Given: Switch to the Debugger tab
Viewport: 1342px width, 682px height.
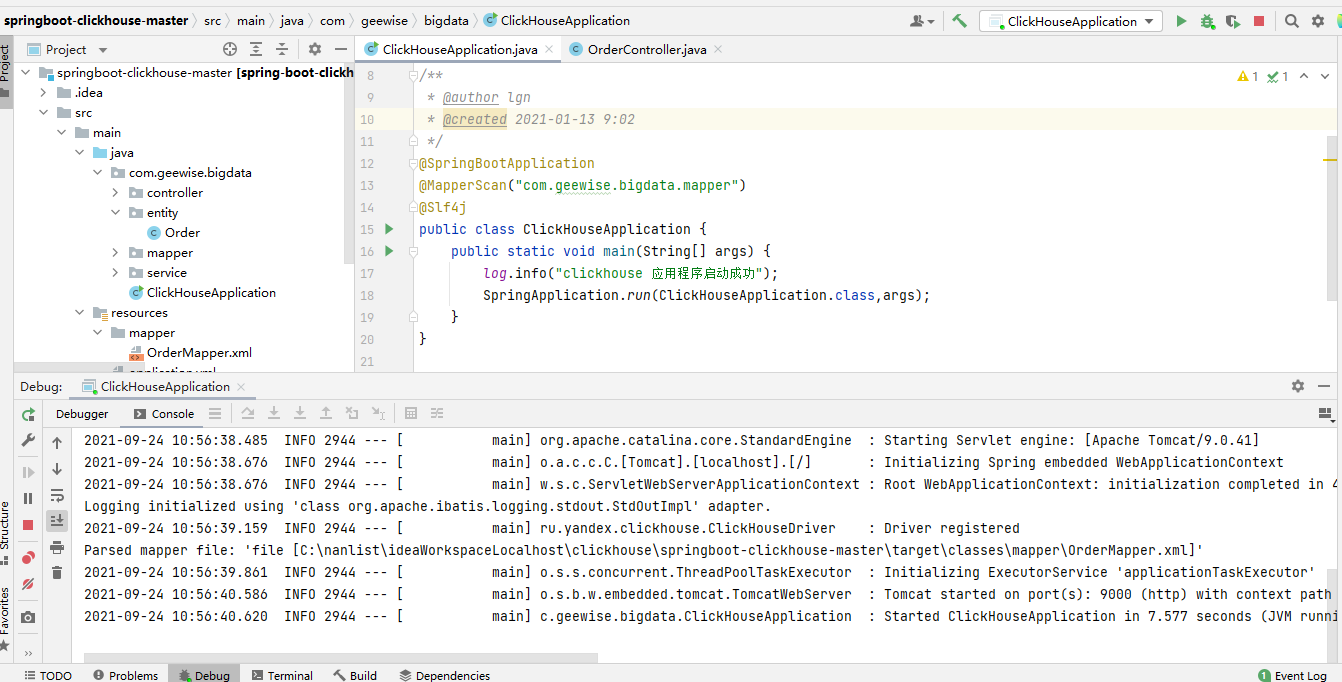Looking at the screenshot, I should [82, 414].
